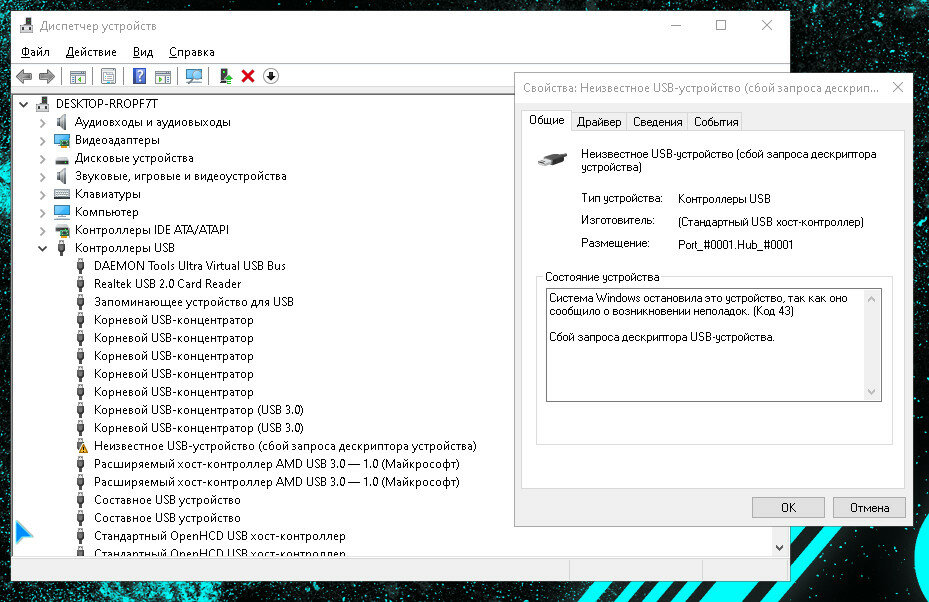Click the device tree scroll-down arrow
929x602 pixels.
779,548
